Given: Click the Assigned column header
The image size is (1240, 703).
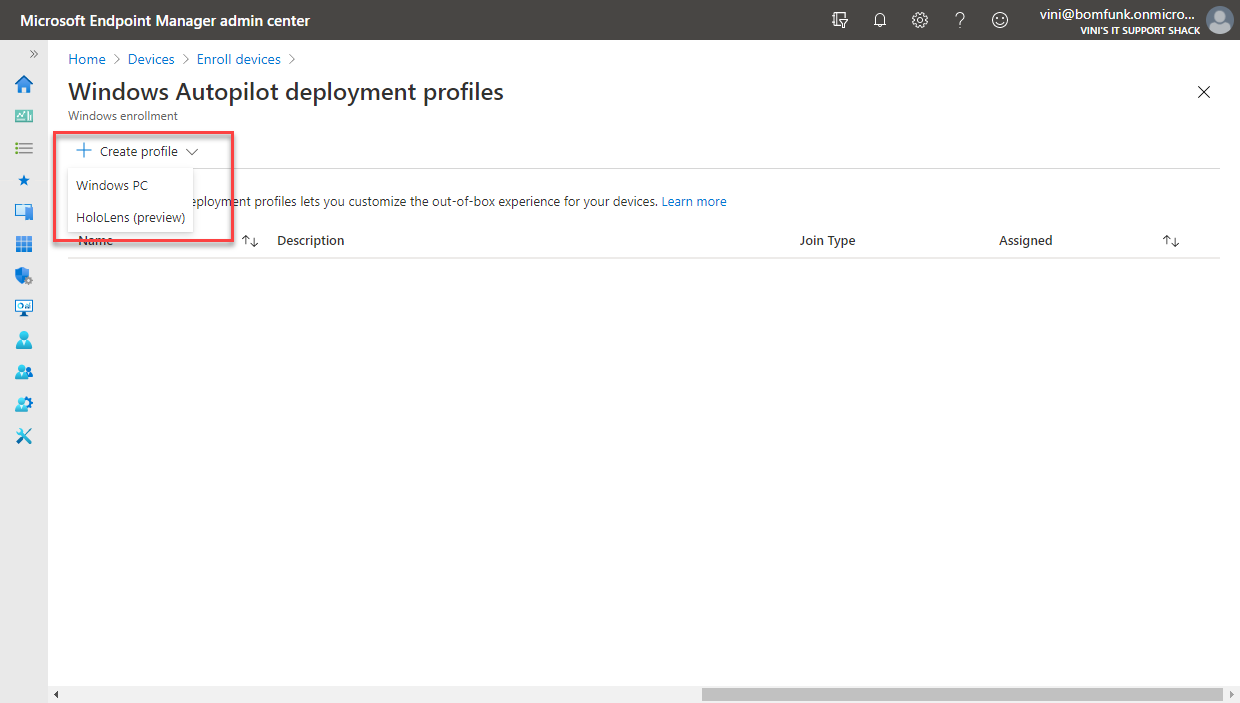Looking at the screenshot, I should [x=1025, y=241].
